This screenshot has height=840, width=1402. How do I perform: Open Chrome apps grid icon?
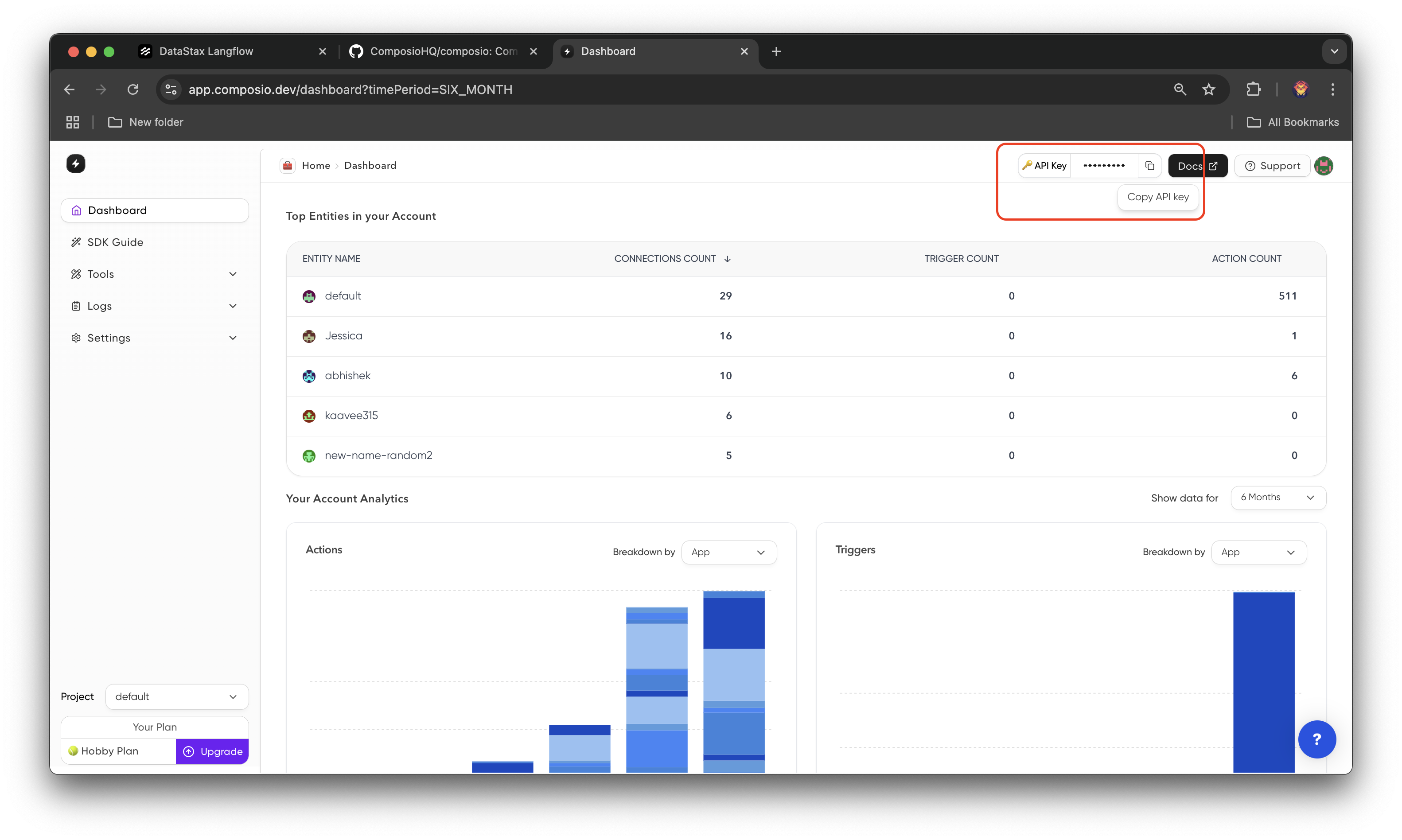point(73,122)
